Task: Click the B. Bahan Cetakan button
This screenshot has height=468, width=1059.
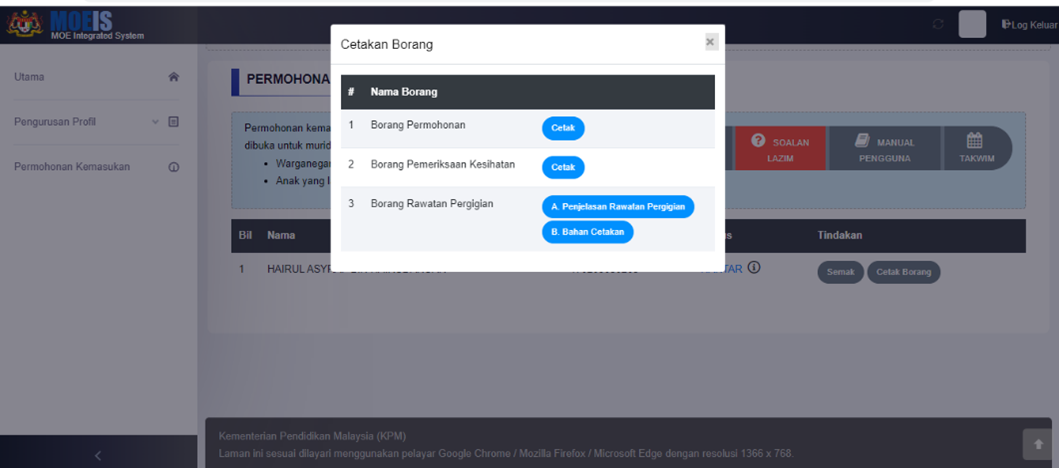Action: (x=587, y=232)
